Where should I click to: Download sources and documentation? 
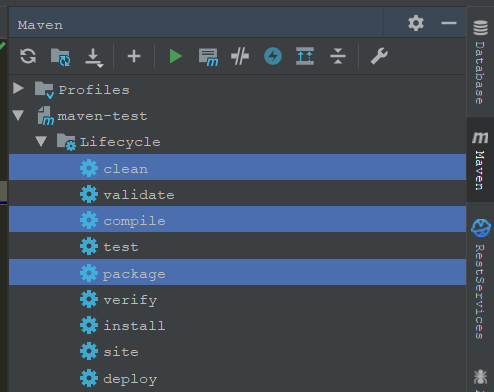point(94,58)
